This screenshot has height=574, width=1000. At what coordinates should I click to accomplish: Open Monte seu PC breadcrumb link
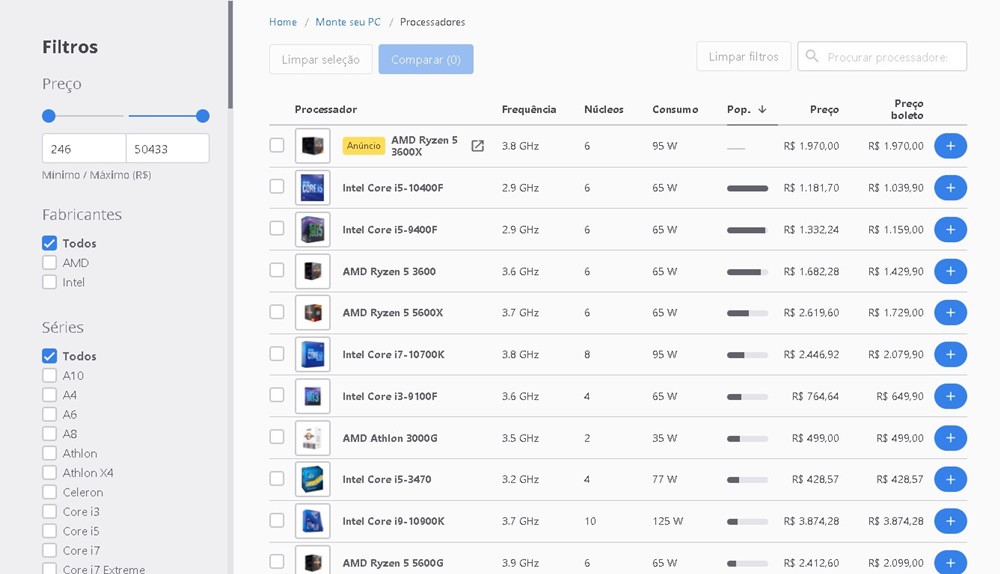[x=348, y=22]
